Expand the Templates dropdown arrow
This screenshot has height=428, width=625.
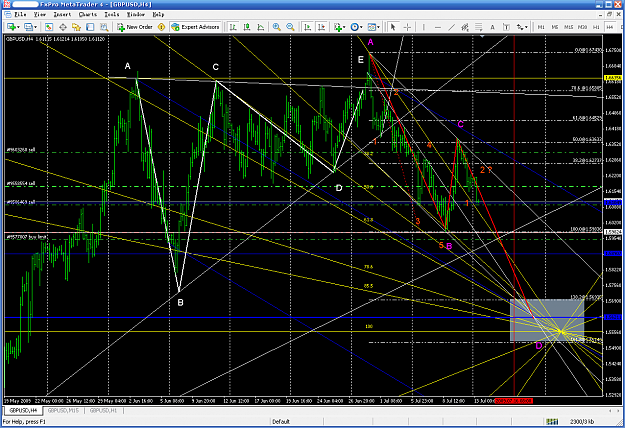(378, 27)
